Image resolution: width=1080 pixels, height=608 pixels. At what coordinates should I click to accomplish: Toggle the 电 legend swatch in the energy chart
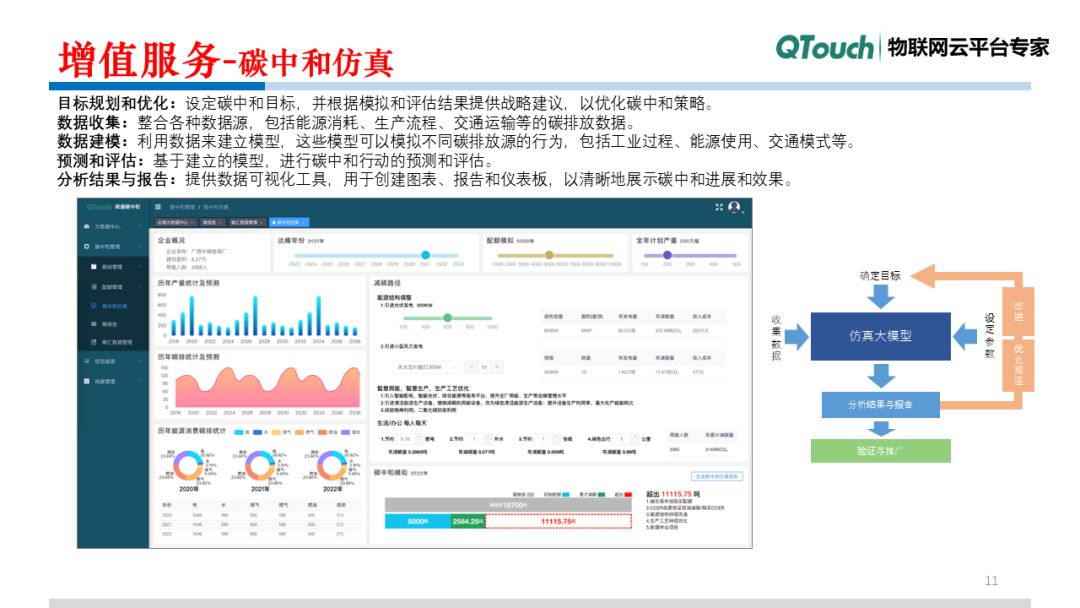(x=238, y=432)
